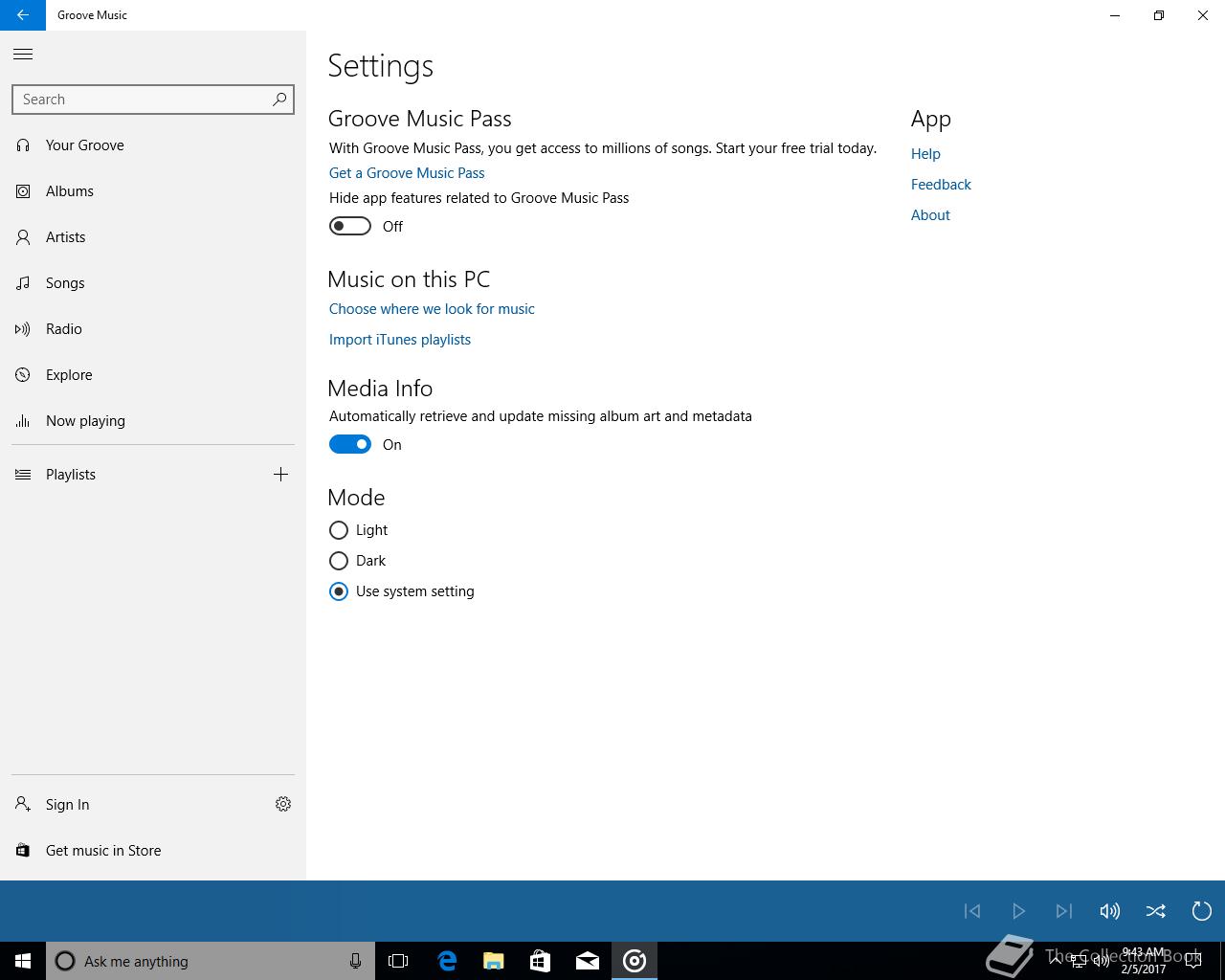The width and height of the screenshot is (1225, 980).
Task: Turn off automatic Media Info retrieval
Action: (x=350, y=444)
